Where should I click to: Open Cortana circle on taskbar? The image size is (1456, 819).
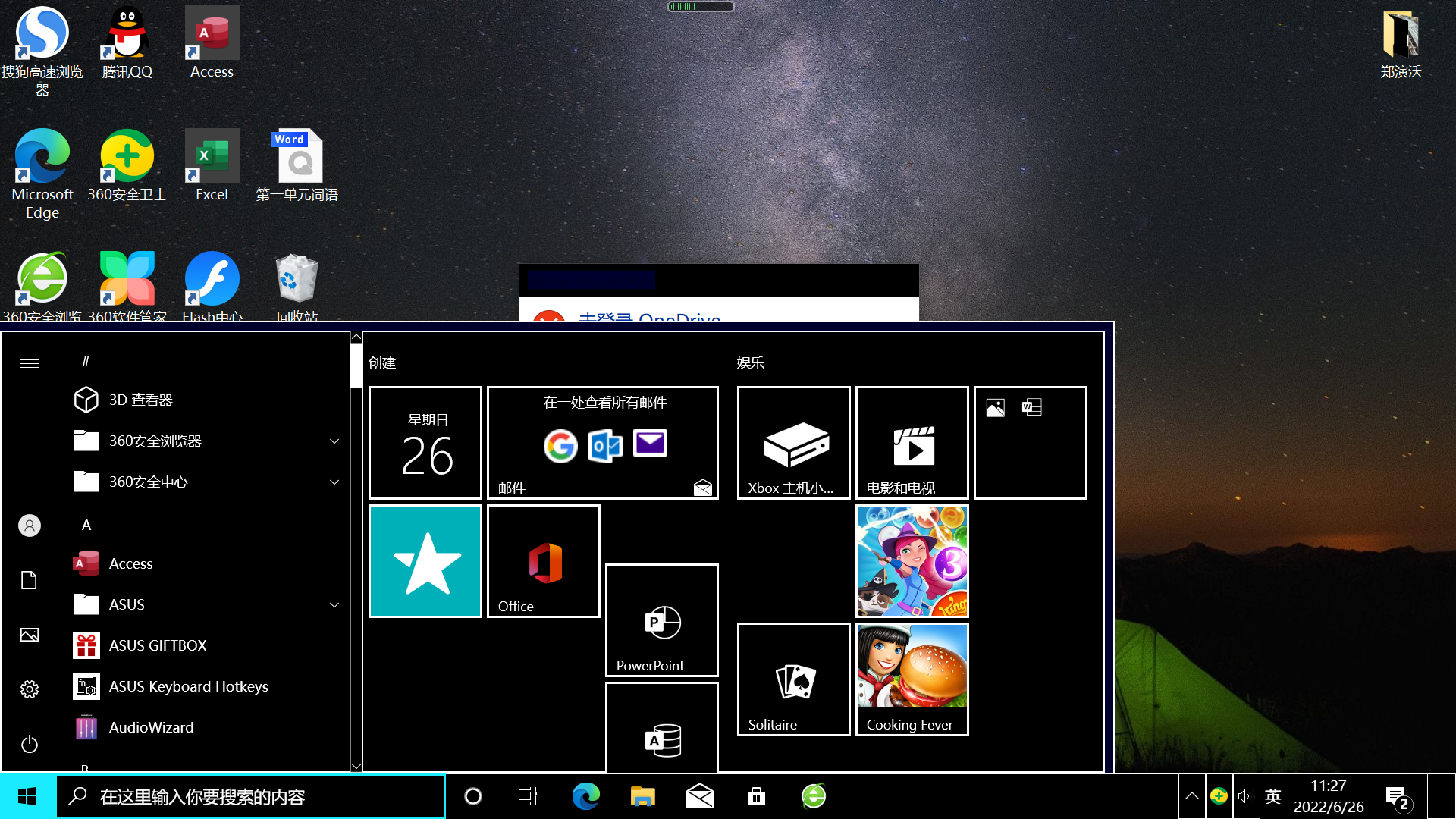coord(473,796)
